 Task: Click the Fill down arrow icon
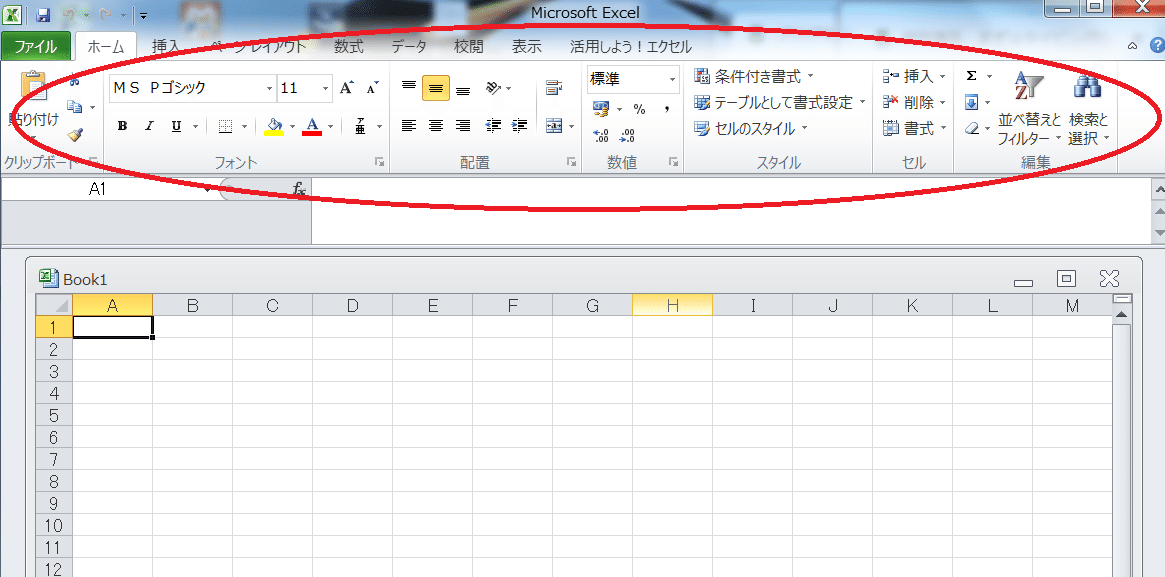coord(971,102)
